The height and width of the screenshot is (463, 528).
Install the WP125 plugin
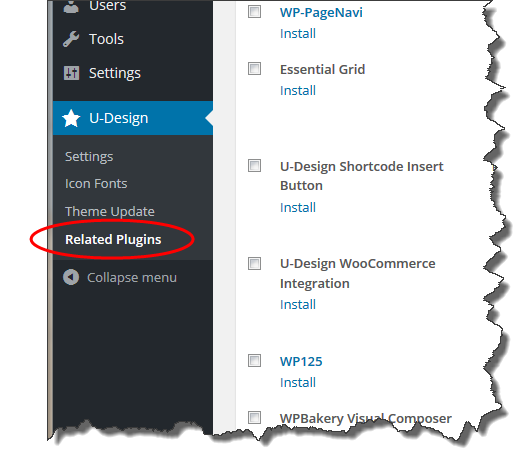point(298,383)
